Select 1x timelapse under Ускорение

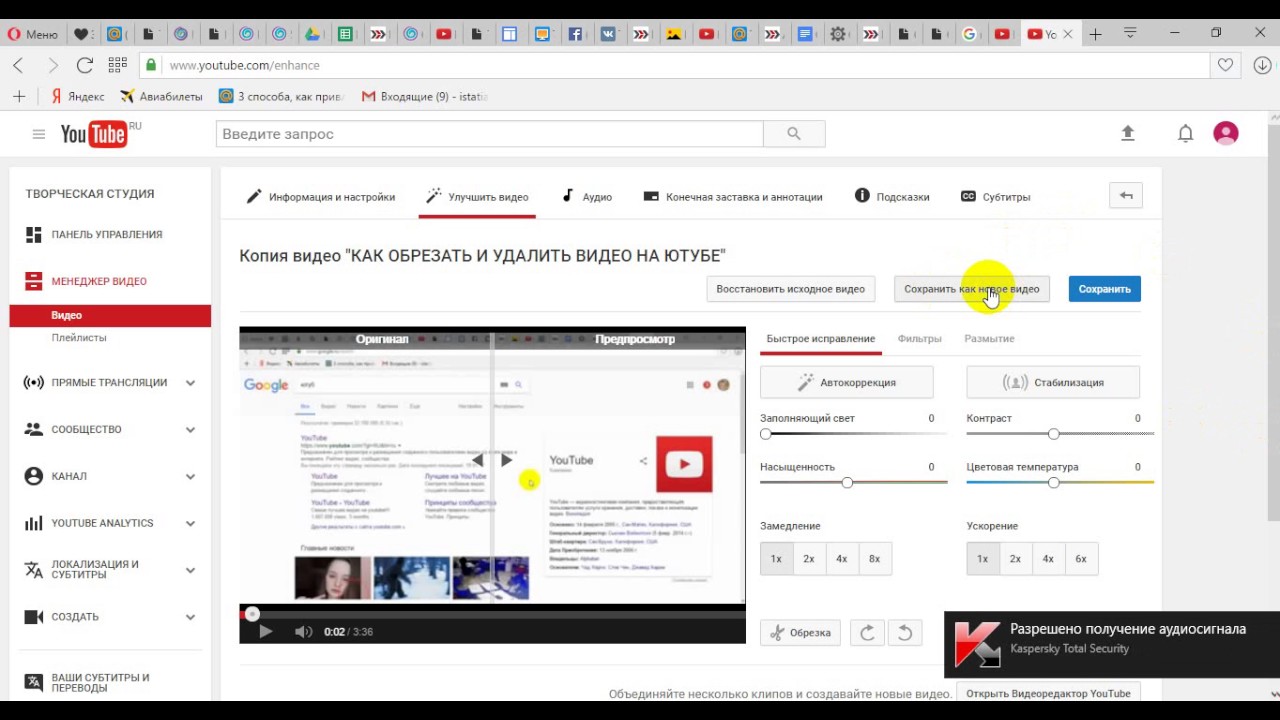tap(982, 559)
